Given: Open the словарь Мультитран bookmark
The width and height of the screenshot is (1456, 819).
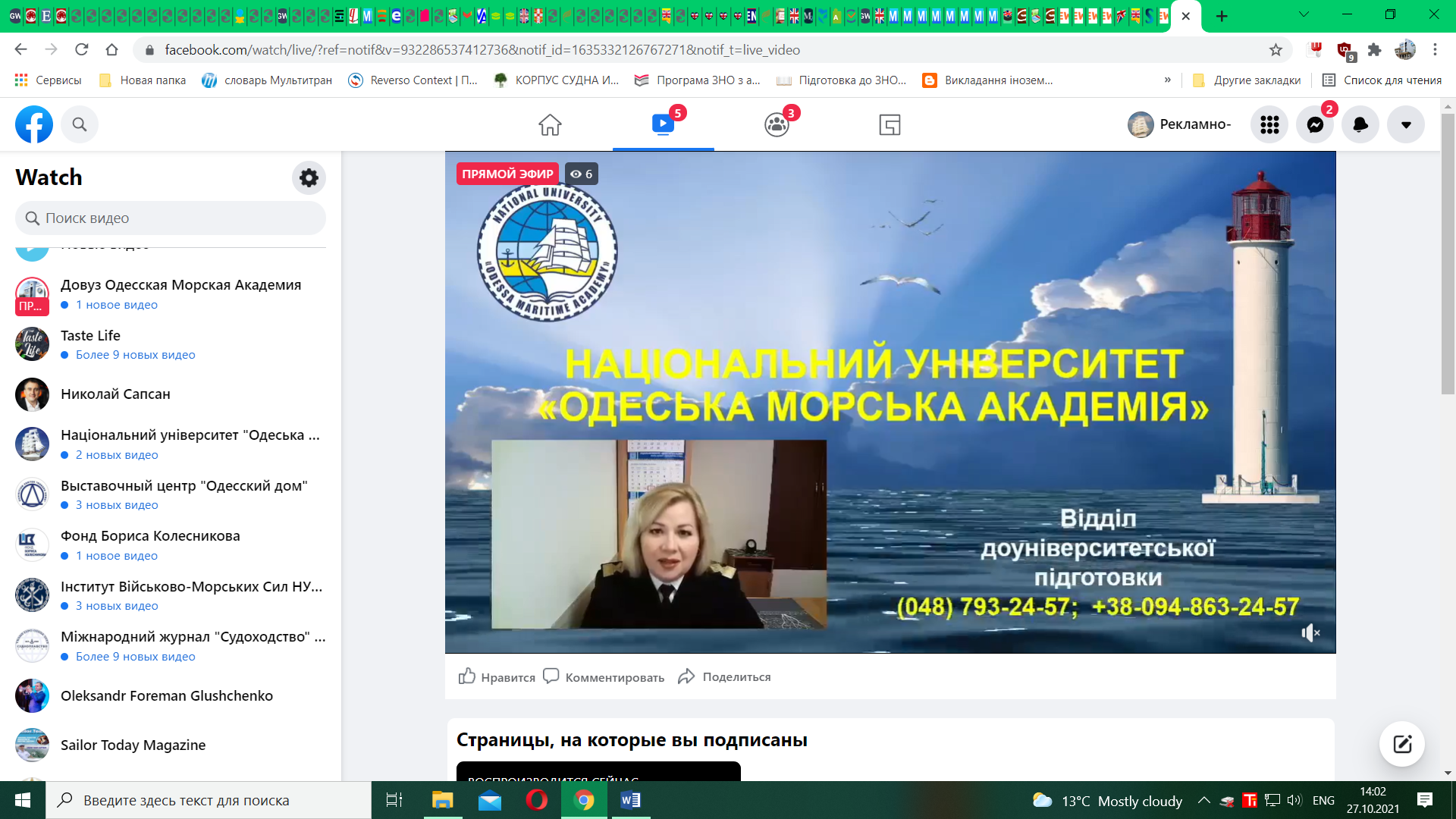Looking at the screenshot, I should 267,80.
